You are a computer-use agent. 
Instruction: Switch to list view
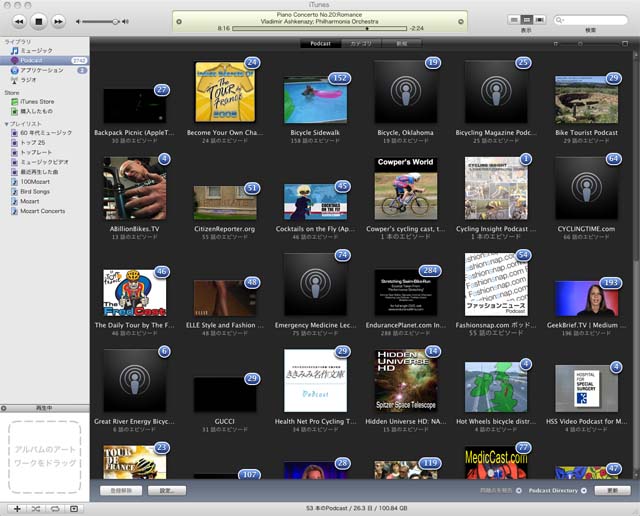(514, 20)
